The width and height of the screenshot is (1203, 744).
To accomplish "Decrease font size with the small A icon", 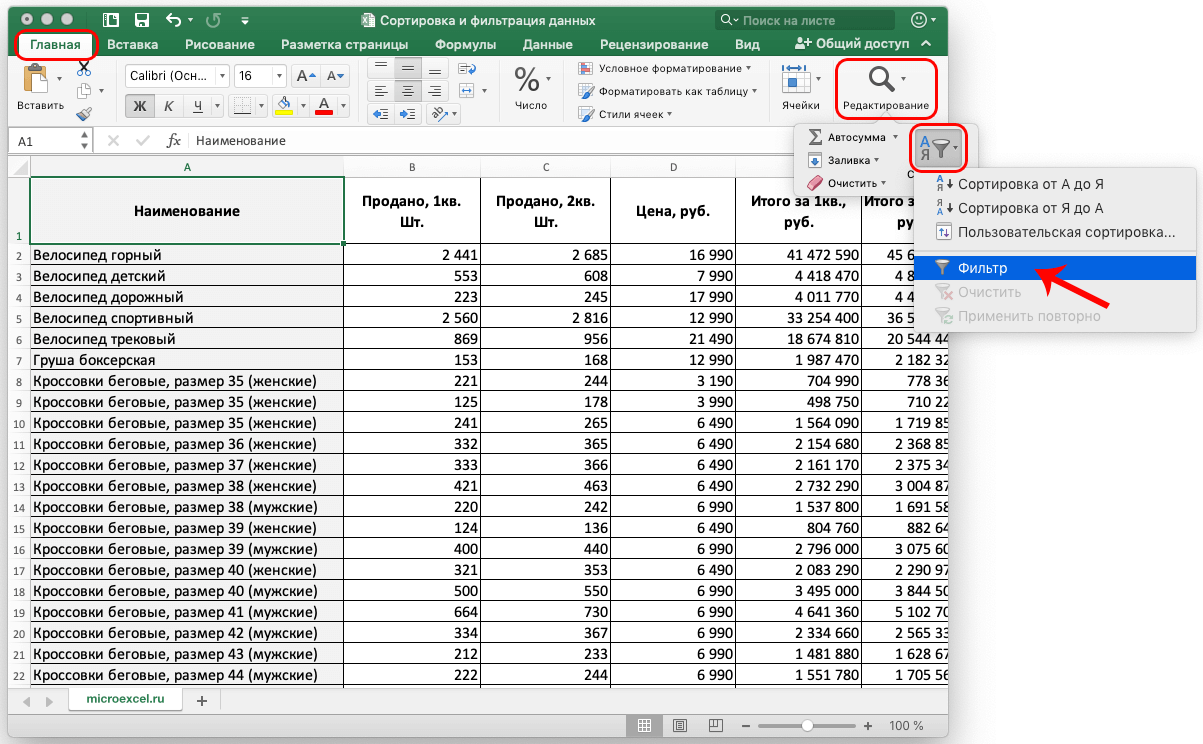I will point(334,76).
